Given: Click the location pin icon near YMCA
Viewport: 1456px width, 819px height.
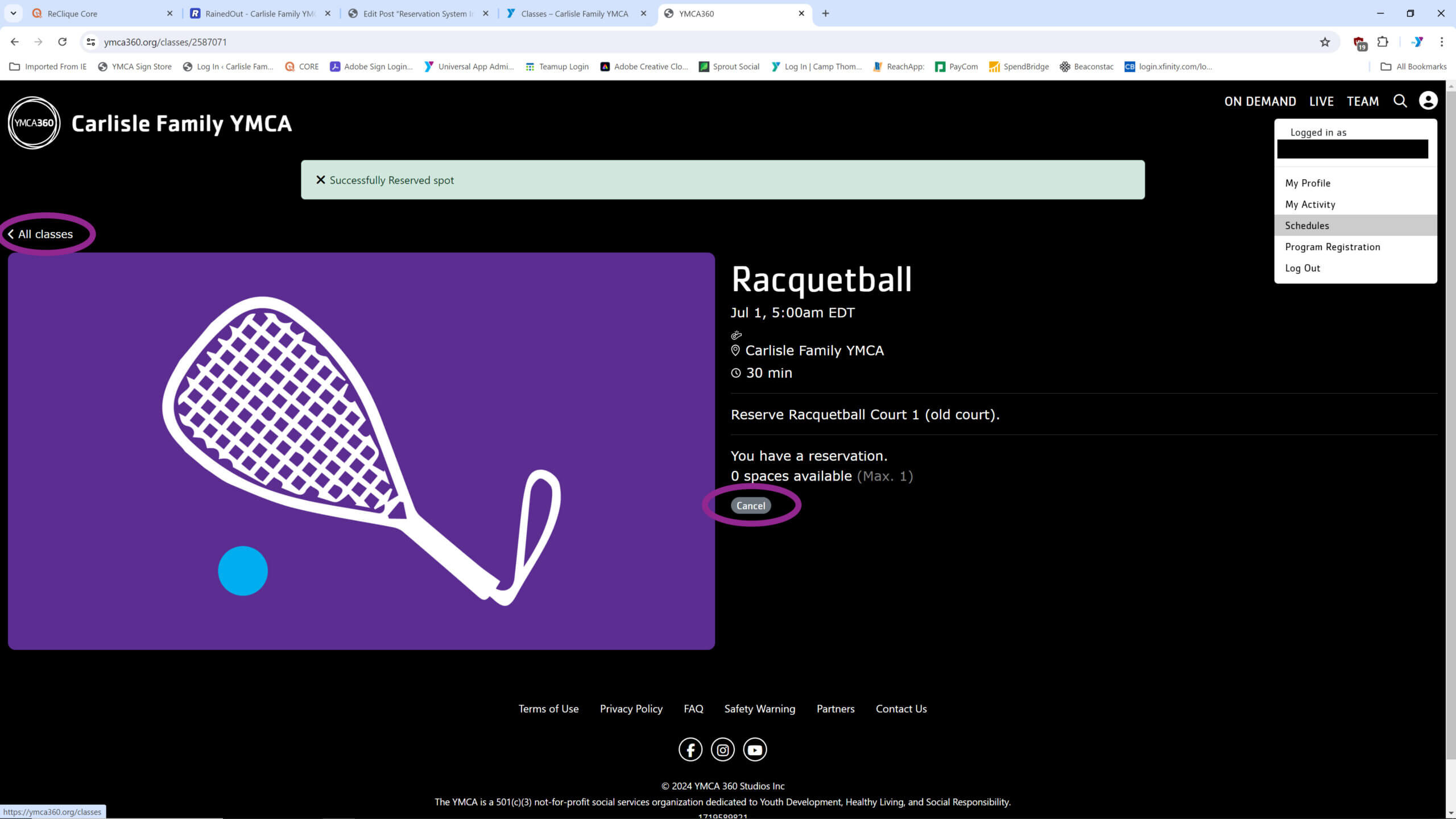Looking at the screenshot, I should (735, 350).
